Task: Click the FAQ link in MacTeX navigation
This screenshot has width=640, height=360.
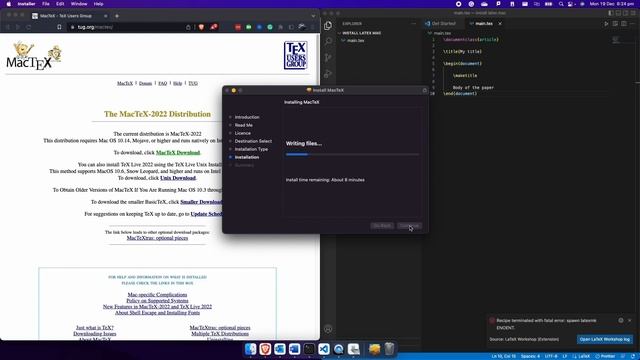Action: pos(162,83)
